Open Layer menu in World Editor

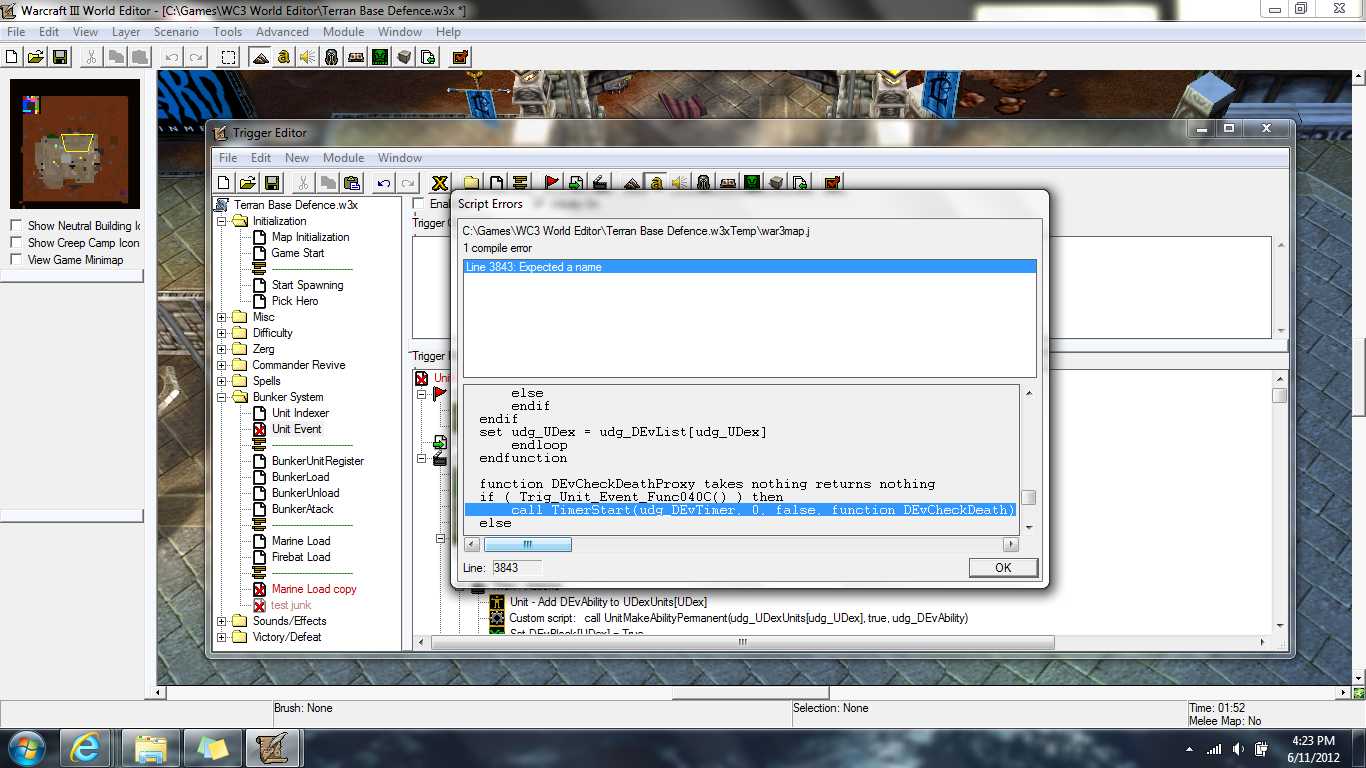coord(126,32)
